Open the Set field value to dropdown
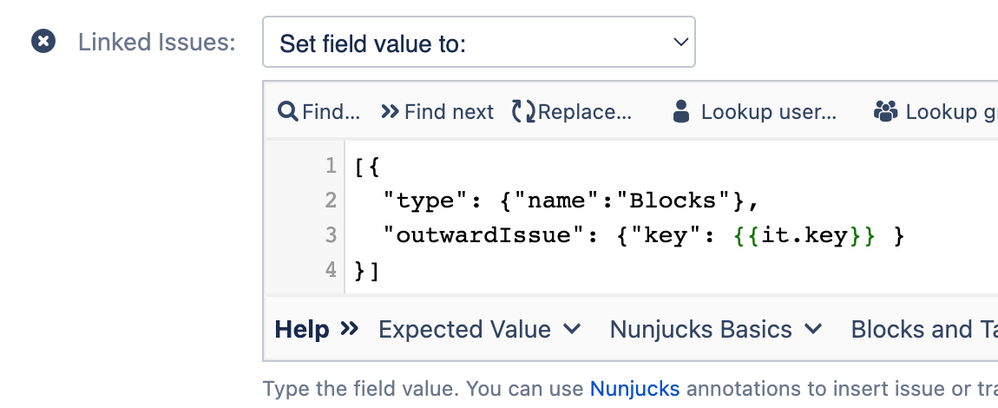 478,43
